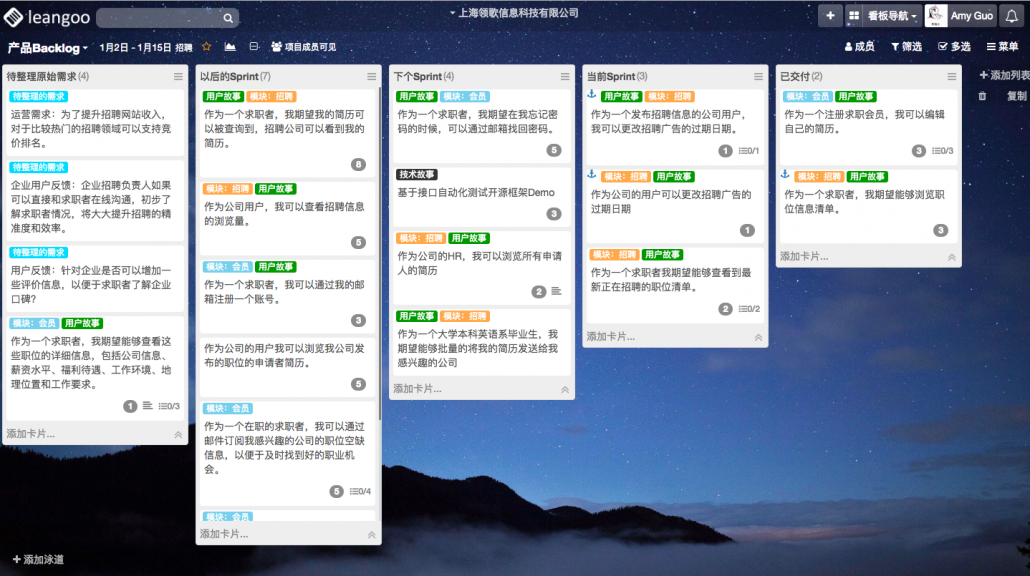Create a new board with the + icon
Image resolution: width=1030 pixels, height=576 pixels.
830,15
